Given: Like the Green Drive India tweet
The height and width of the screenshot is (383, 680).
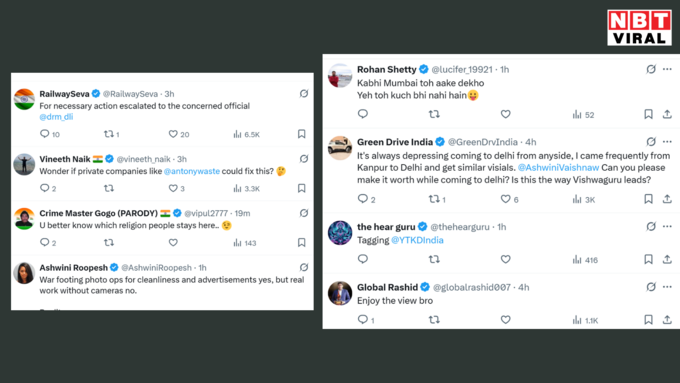Looking at the screenshot, I should [505, 199].
